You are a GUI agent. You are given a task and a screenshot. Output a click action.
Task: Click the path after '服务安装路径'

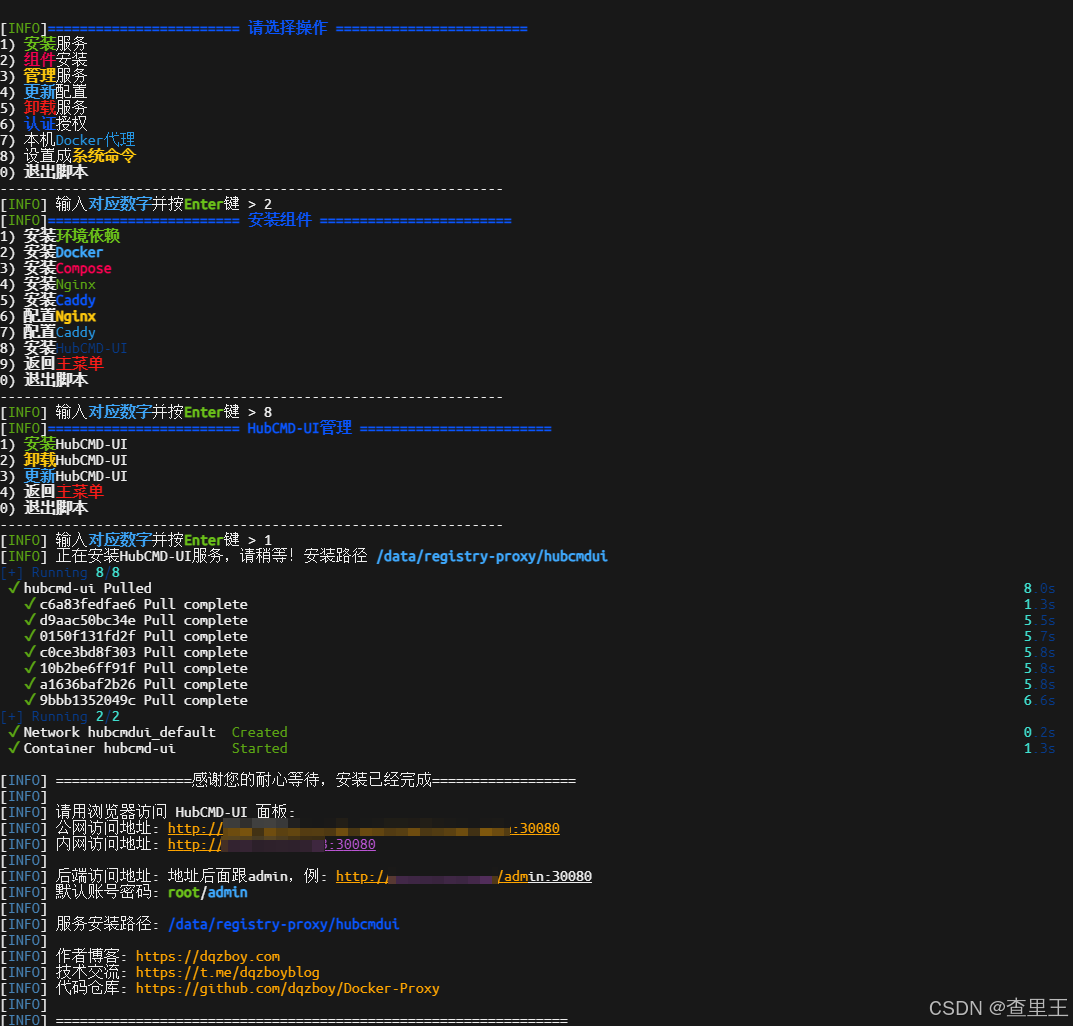[283, 924]
